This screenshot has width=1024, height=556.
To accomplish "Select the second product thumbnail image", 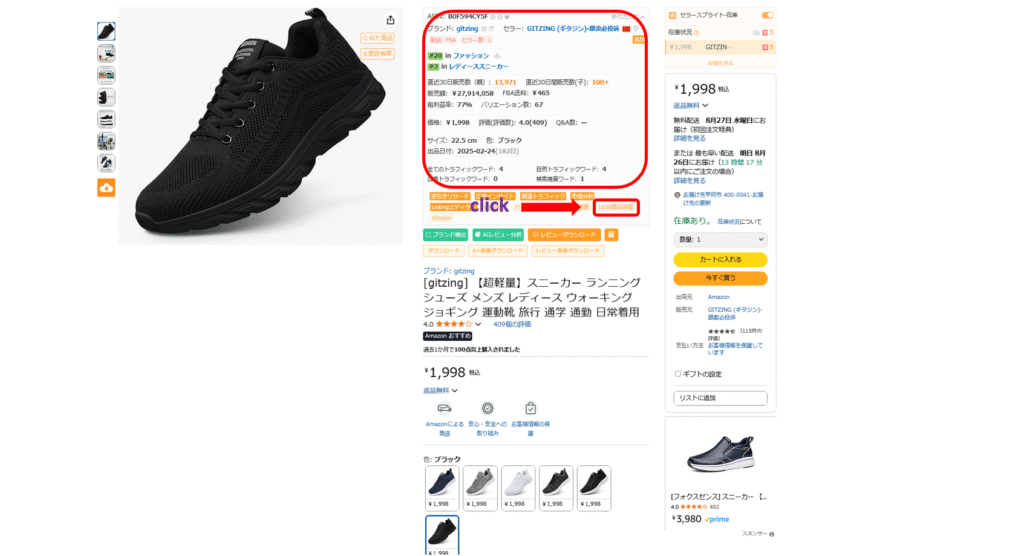I will point(106,53).
